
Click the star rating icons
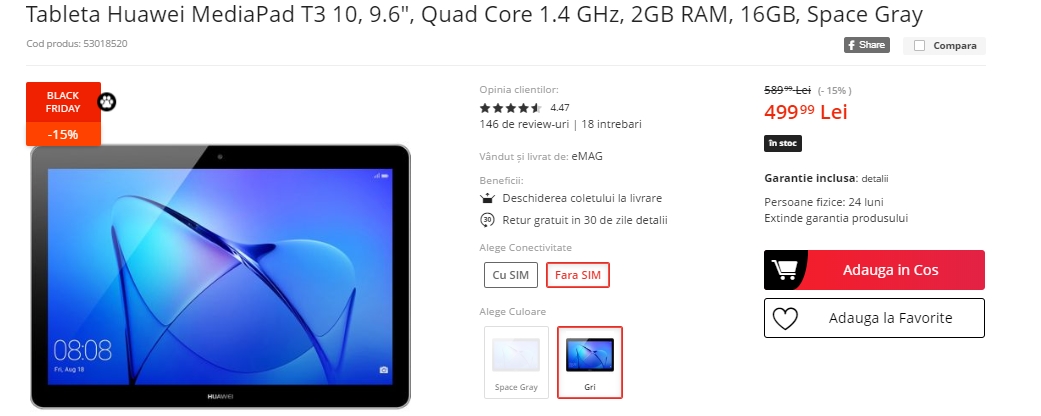[511, 107]
